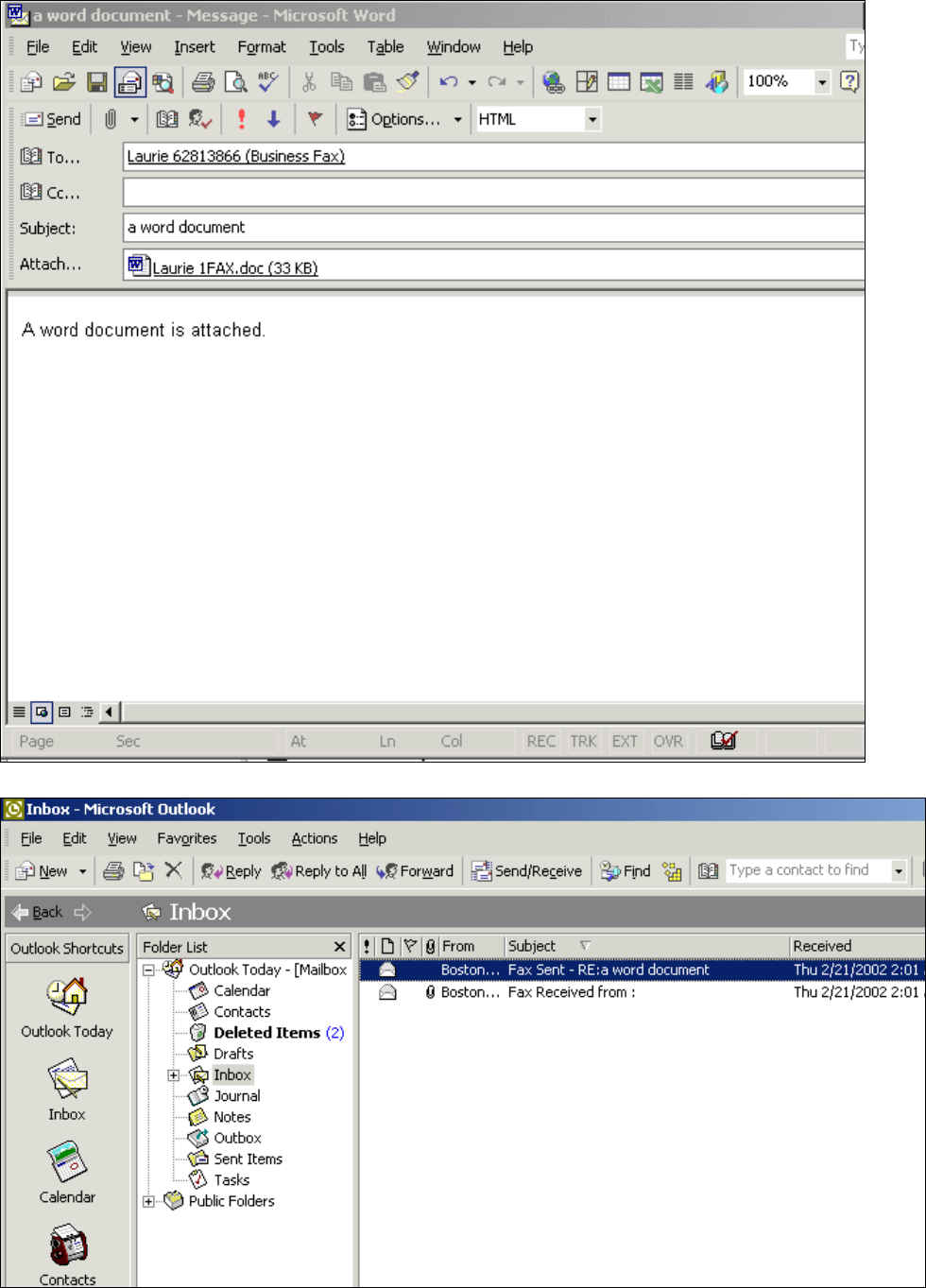Click the Microsoft Word Help question mark icon

click(849, 82)
